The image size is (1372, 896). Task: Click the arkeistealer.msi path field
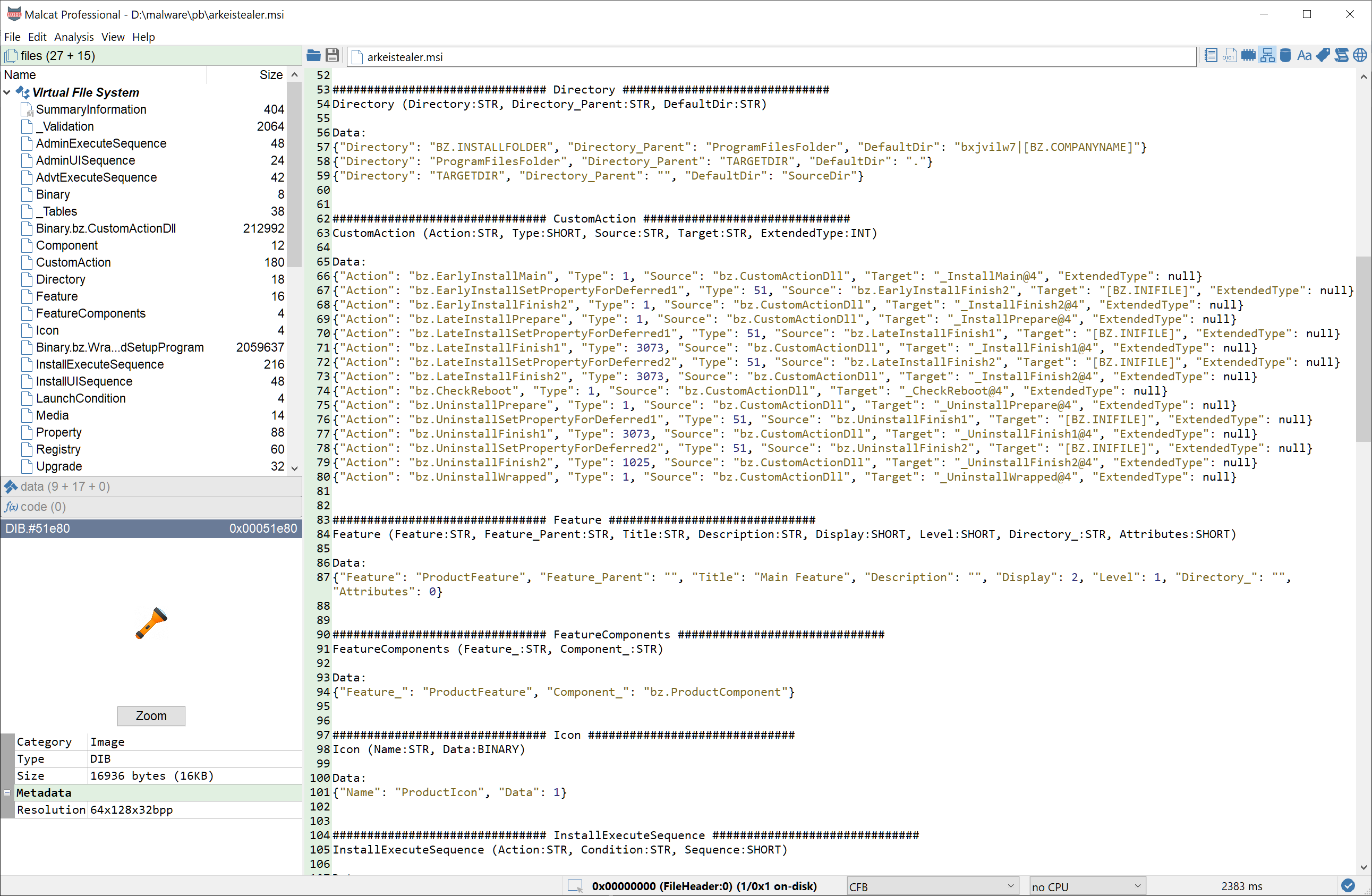point(772,57)
